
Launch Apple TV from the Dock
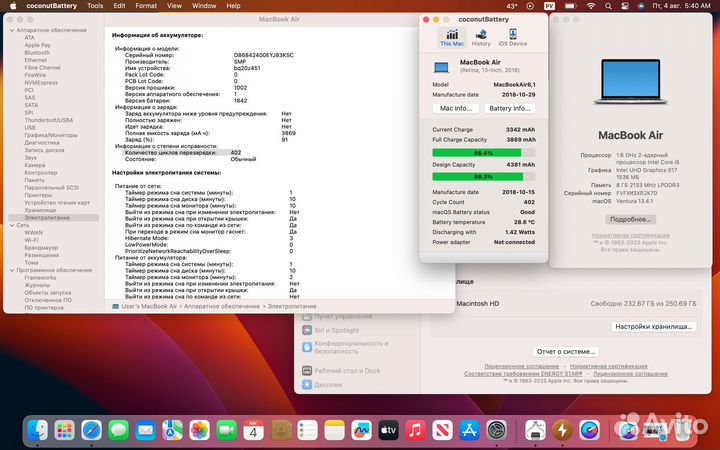coord(388,431)
